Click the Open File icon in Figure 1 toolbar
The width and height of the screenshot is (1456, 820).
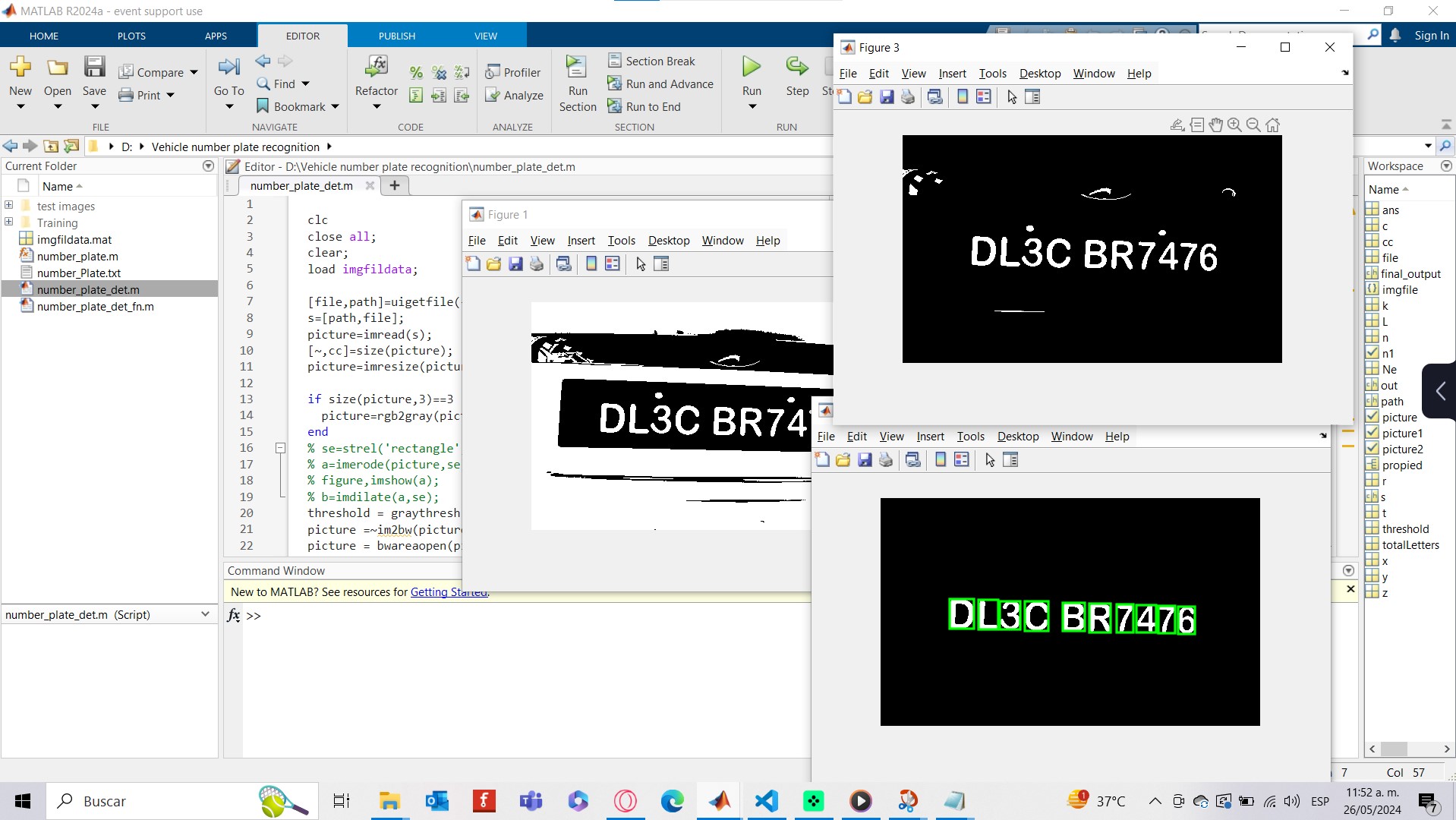(494, 264)
